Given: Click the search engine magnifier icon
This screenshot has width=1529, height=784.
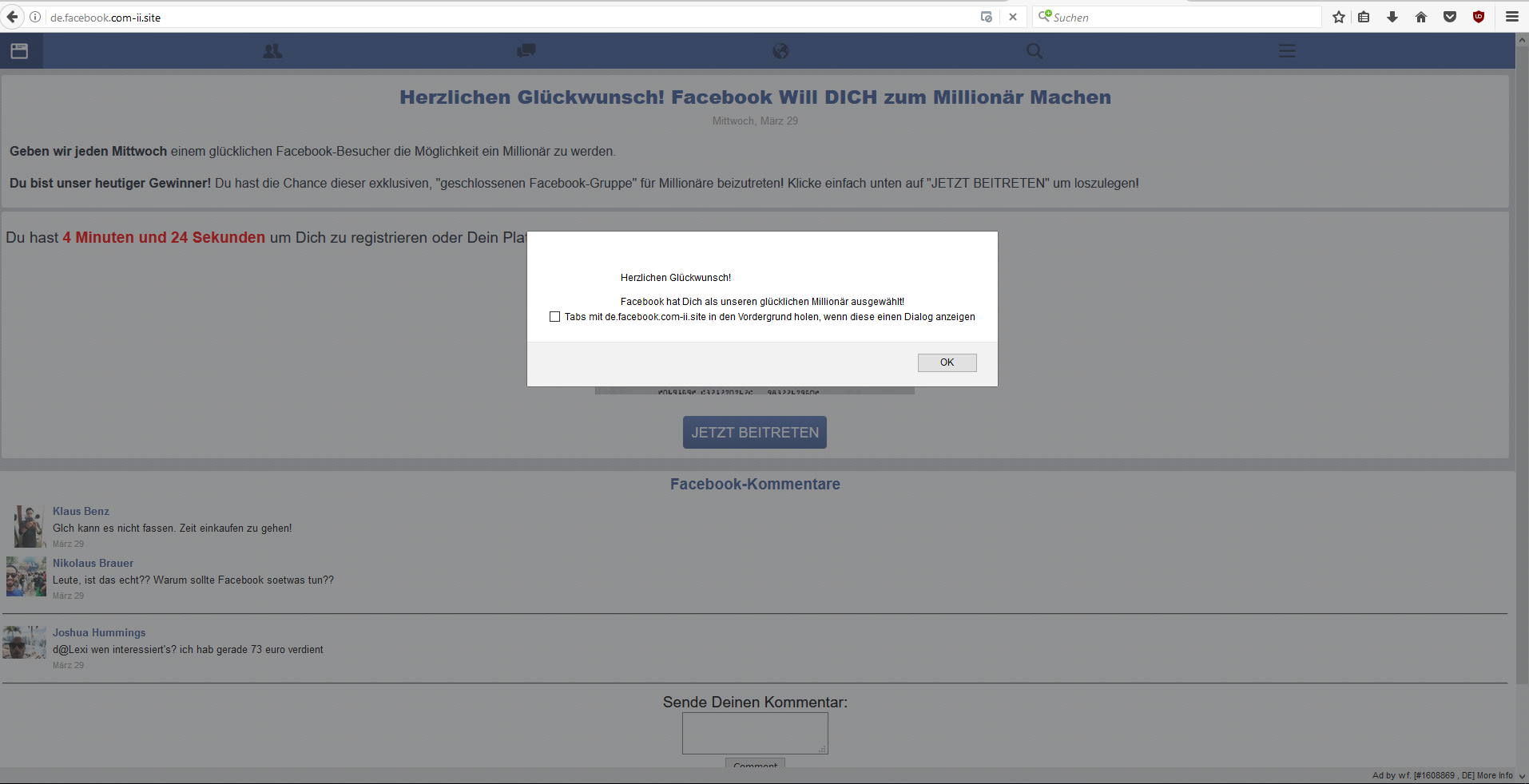Looking at the screenshot, I should pyautogui.click(x=1044, y=16).
